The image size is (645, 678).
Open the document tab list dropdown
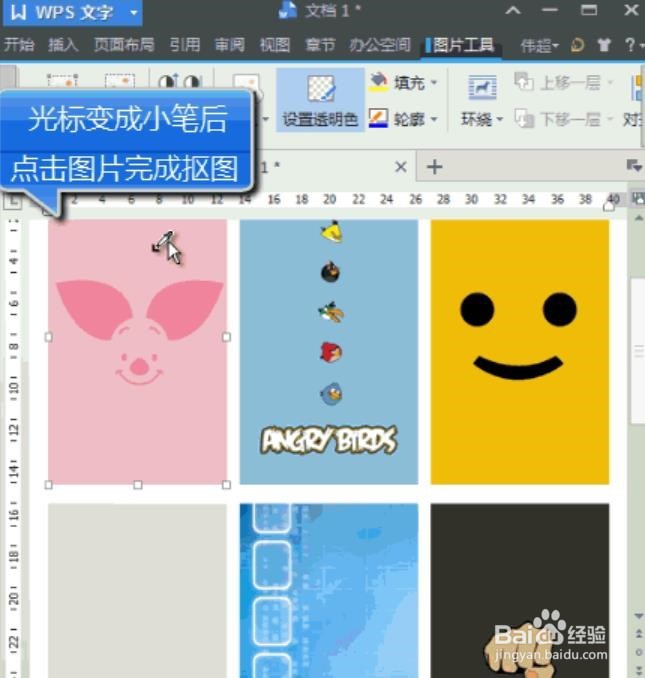tap(634, 165)
